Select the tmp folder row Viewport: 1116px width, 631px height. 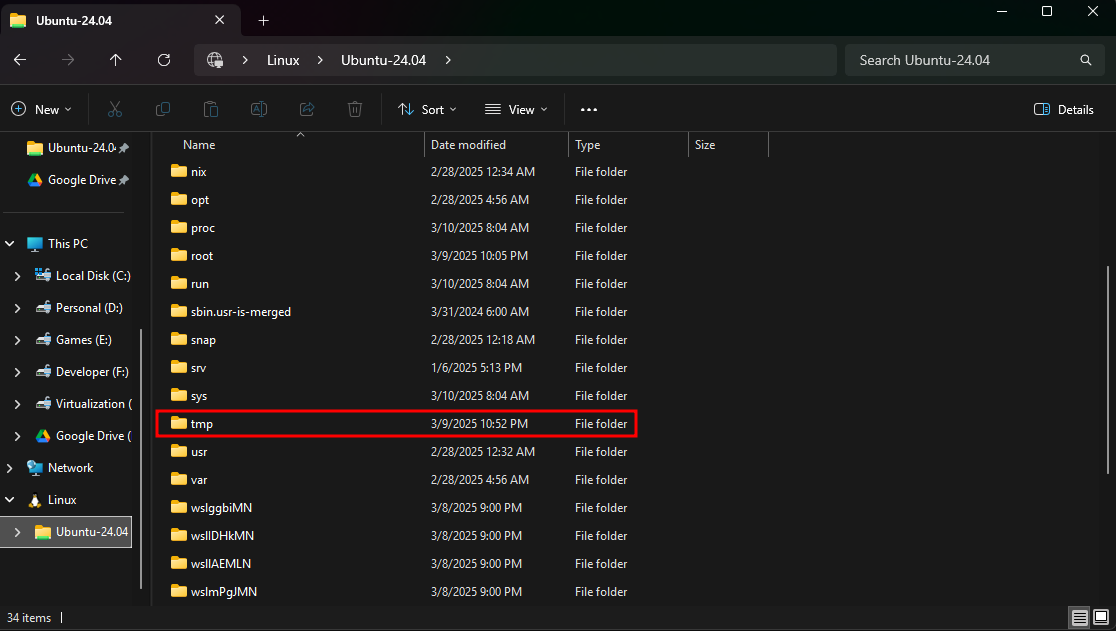click(396, 423)
